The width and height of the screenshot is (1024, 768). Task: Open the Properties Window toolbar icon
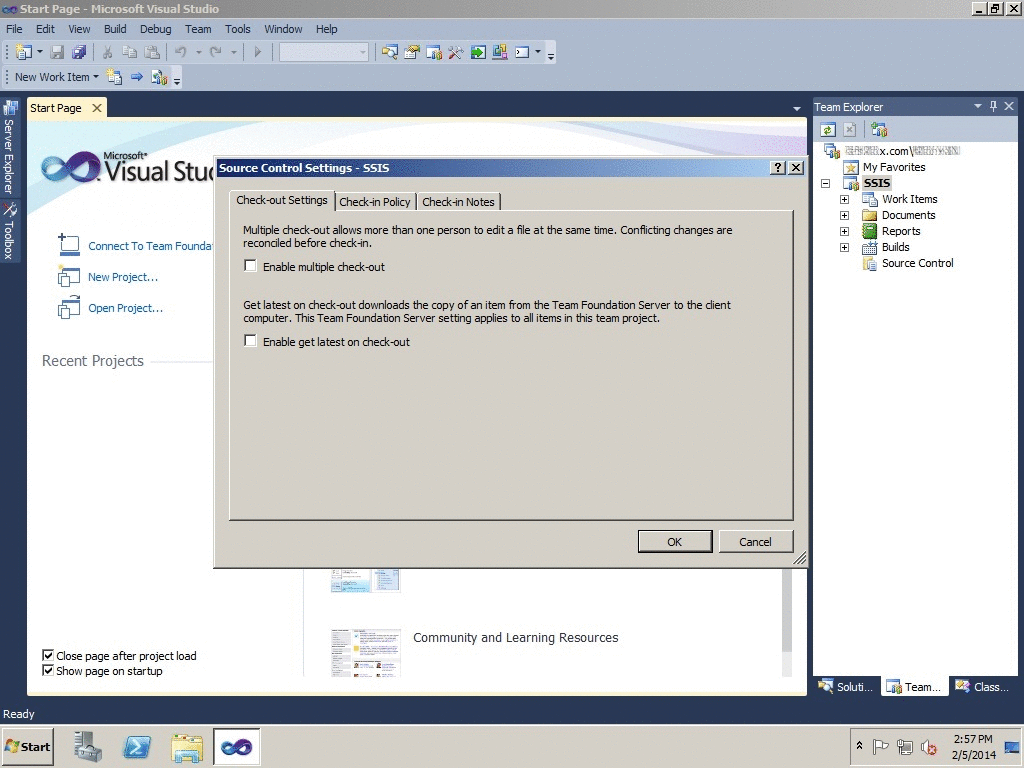tap(412, 52)
